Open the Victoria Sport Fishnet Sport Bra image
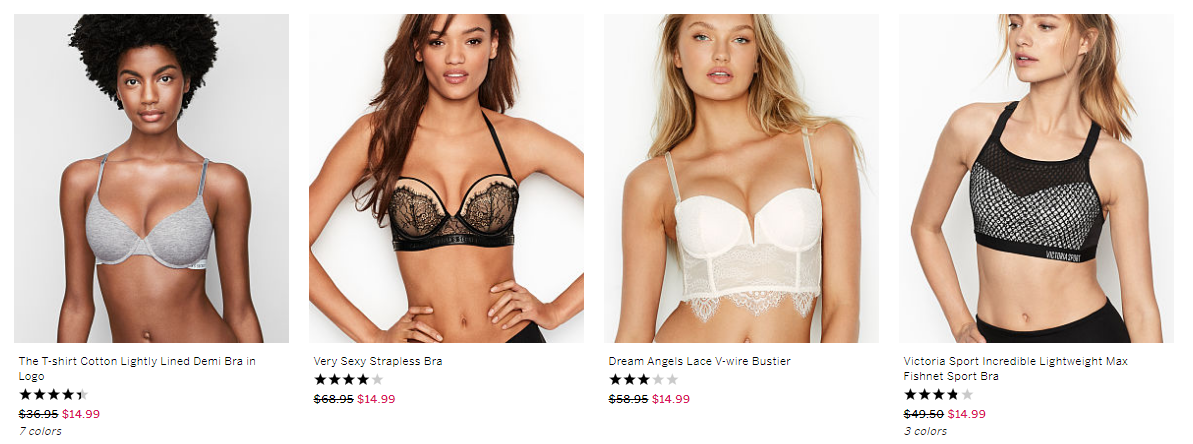 pyautogui.click(x=1036, y=178)
